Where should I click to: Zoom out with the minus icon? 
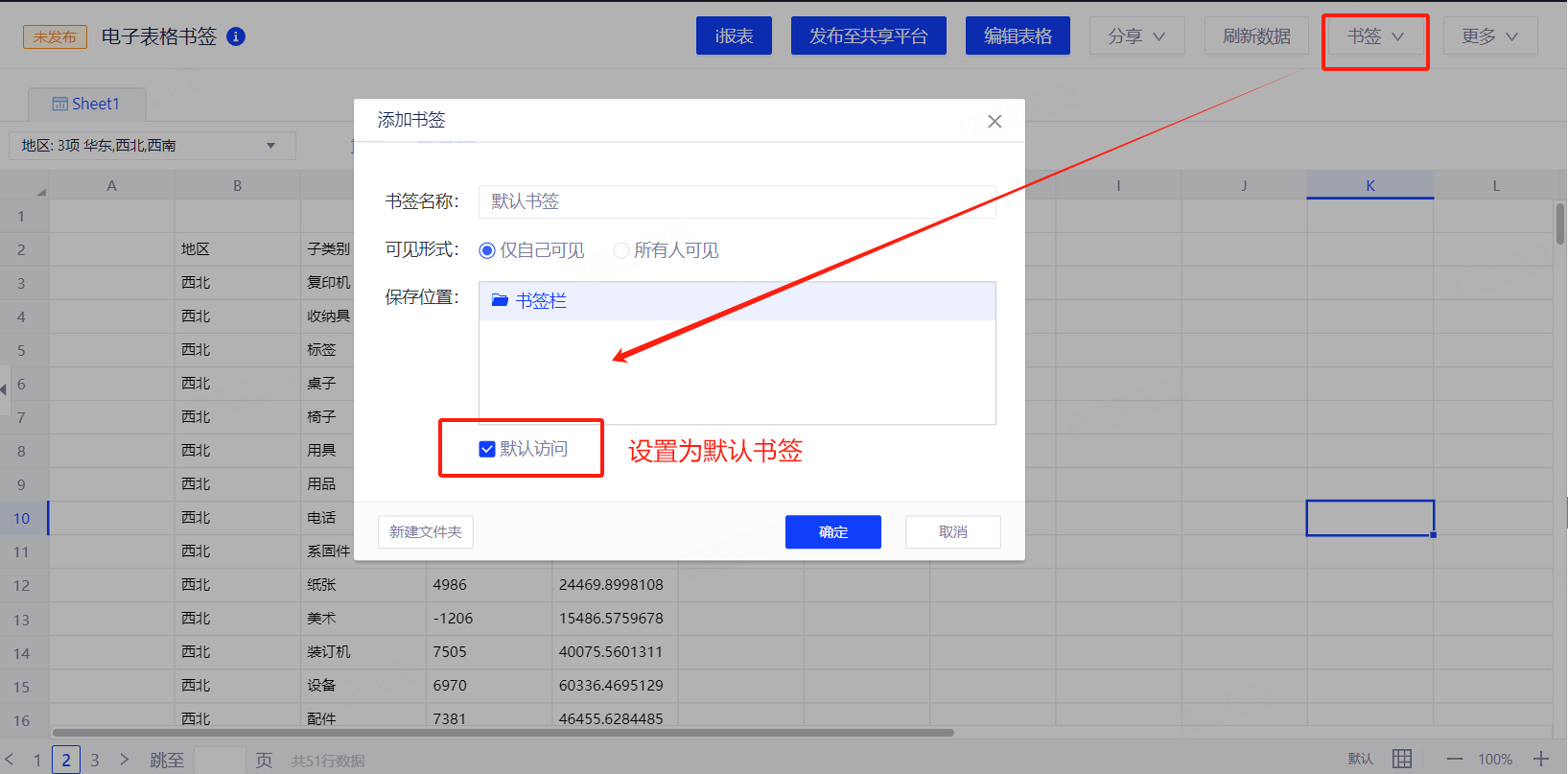(x=1455, y=759)
